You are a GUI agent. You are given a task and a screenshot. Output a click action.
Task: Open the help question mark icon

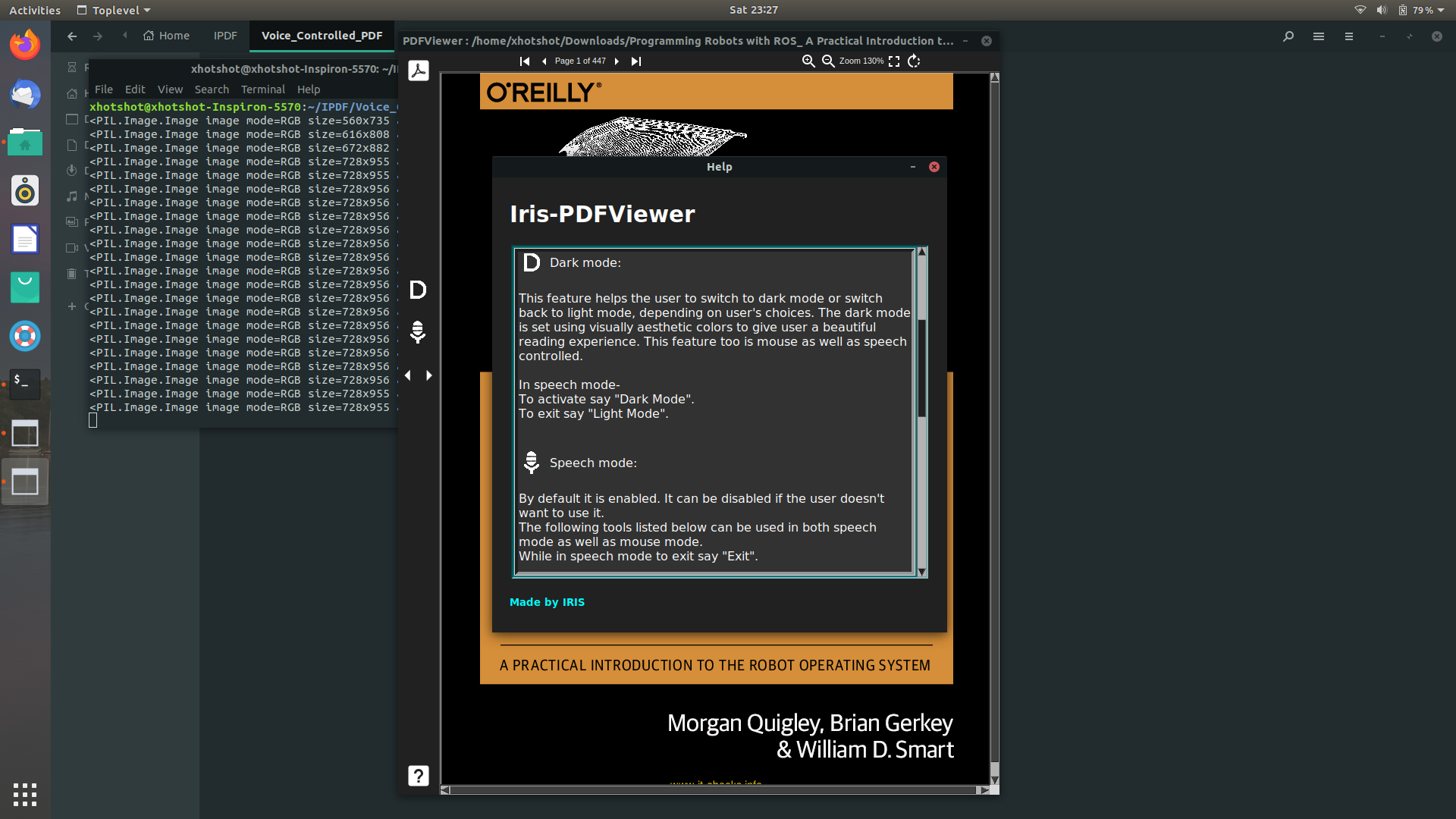coord(418,775)
